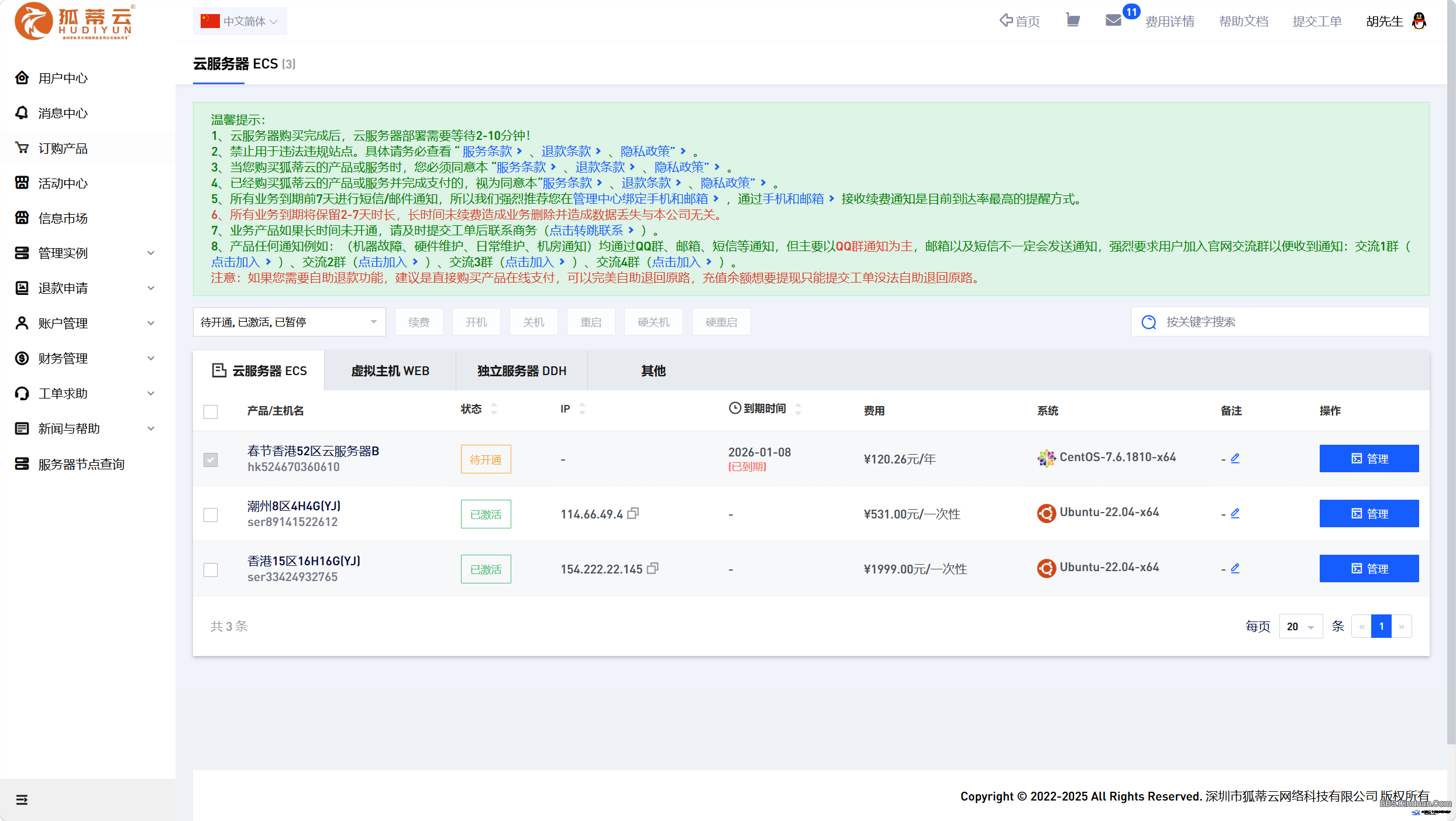This screenshot has height=821, width=1456.
Task: Click 管理 for 春节香港52区云服务器B
Action: [1369, 458]
